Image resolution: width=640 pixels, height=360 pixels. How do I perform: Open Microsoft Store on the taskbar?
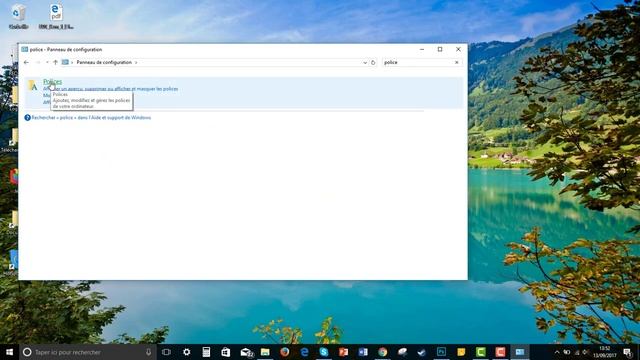pos(226,352)
